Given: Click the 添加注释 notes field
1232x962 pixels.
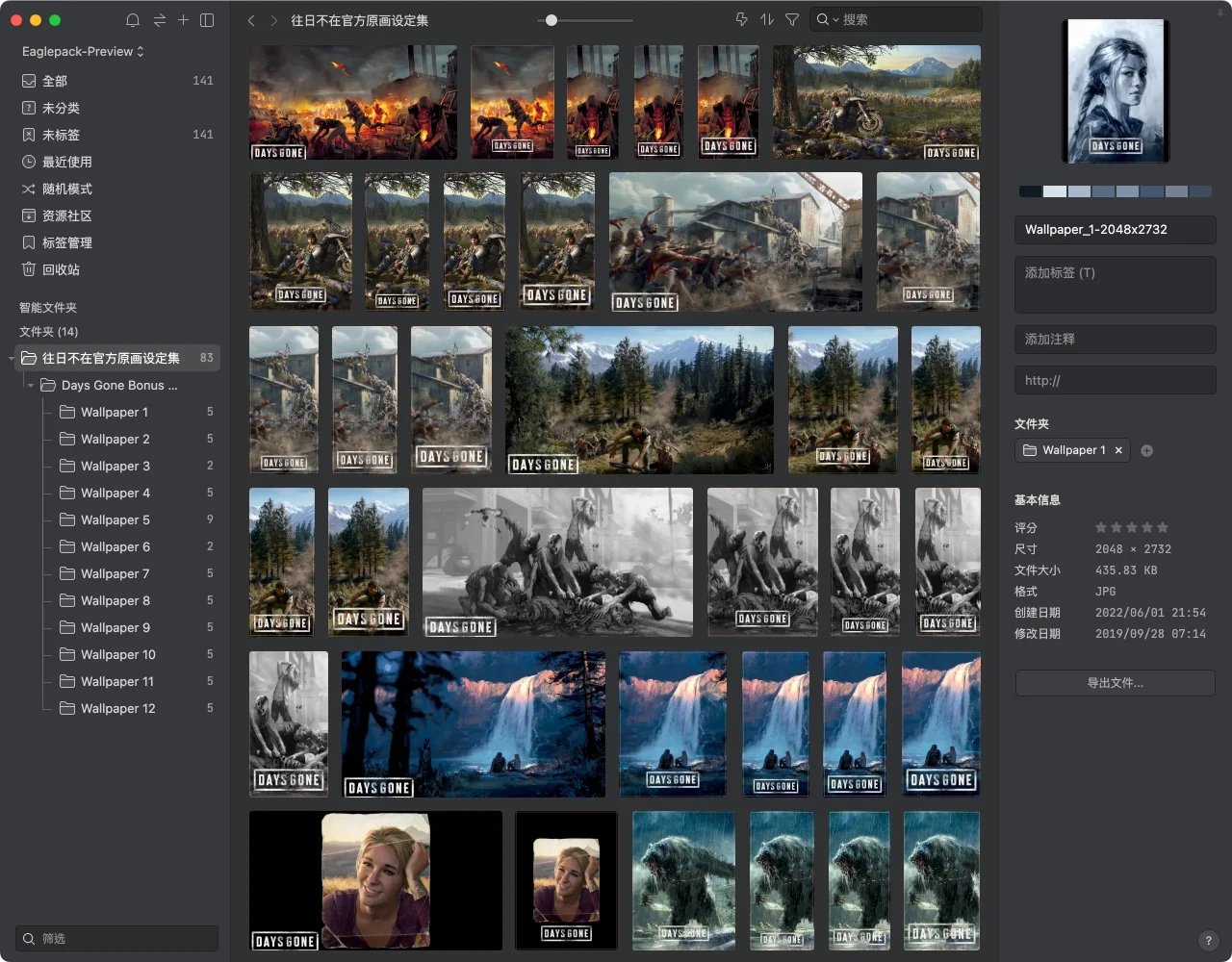Looking at the screenshot, I should tap(1116, 340).
